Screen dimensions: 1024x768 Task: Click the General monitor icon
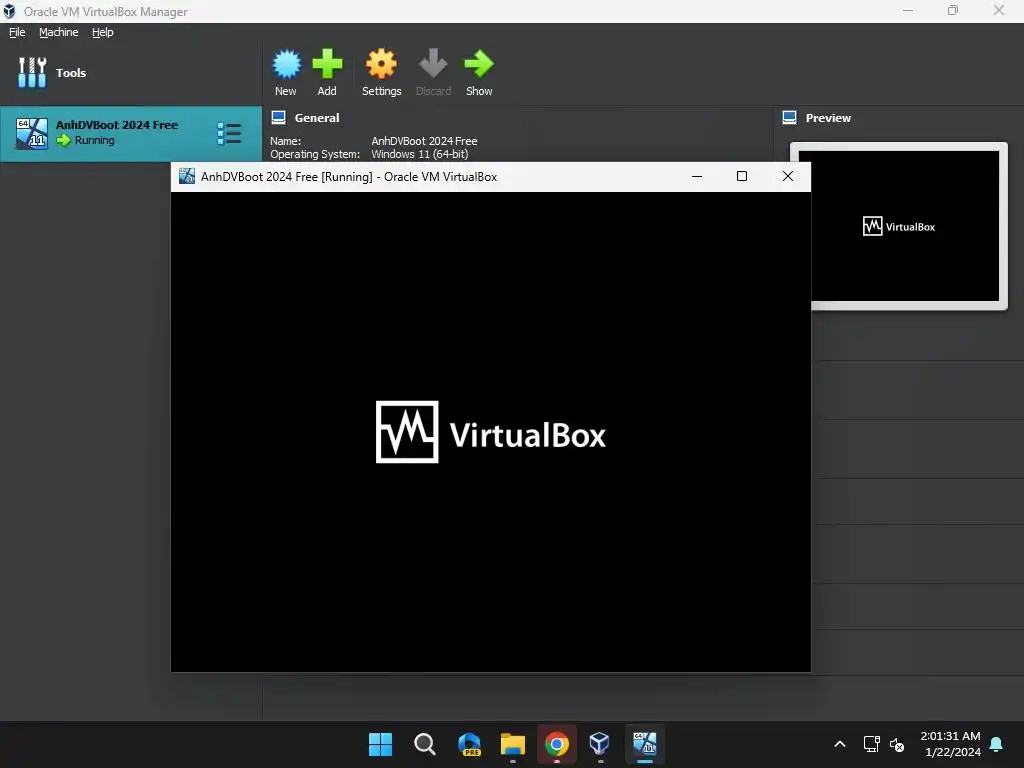[279, 118]
